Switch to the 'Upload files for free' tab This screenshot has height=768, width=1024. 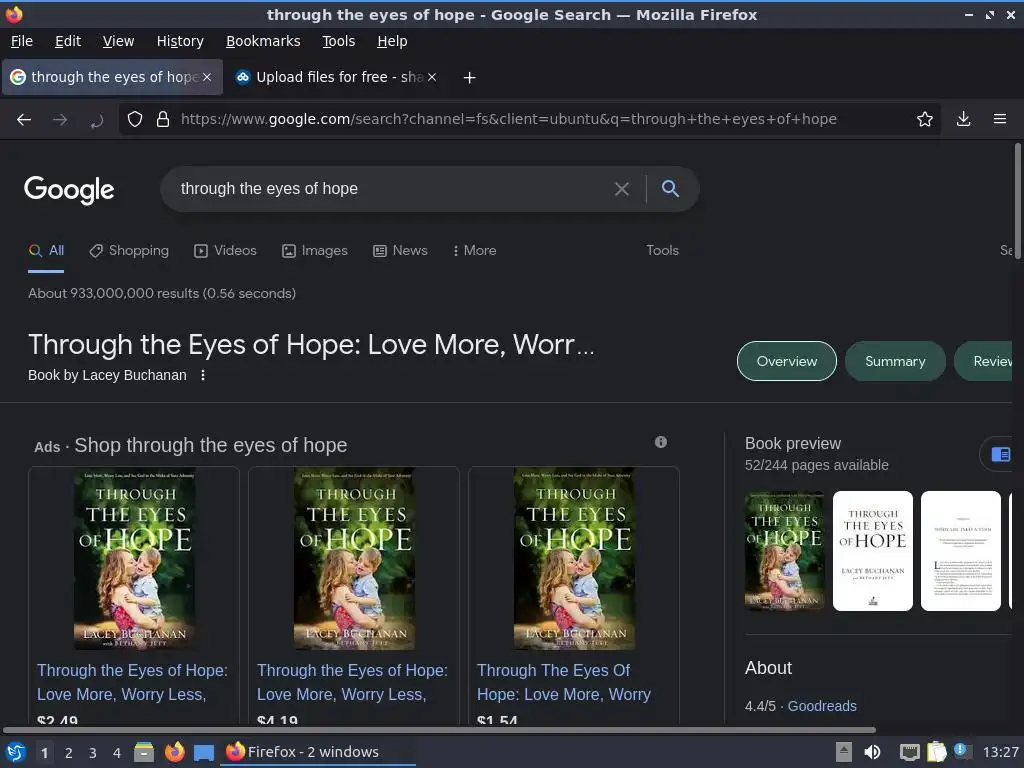[336, 77]
